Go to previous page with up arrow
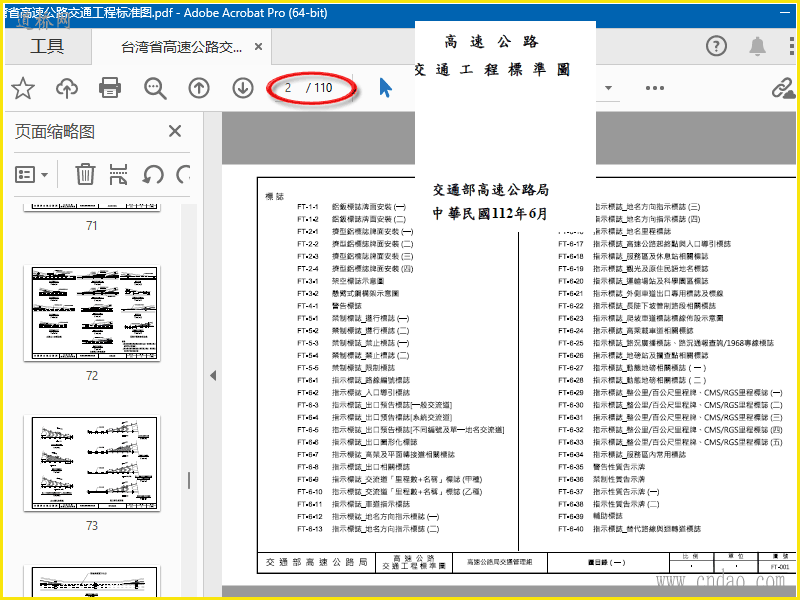This screenshot has height=600, width=800. point(199,88)
